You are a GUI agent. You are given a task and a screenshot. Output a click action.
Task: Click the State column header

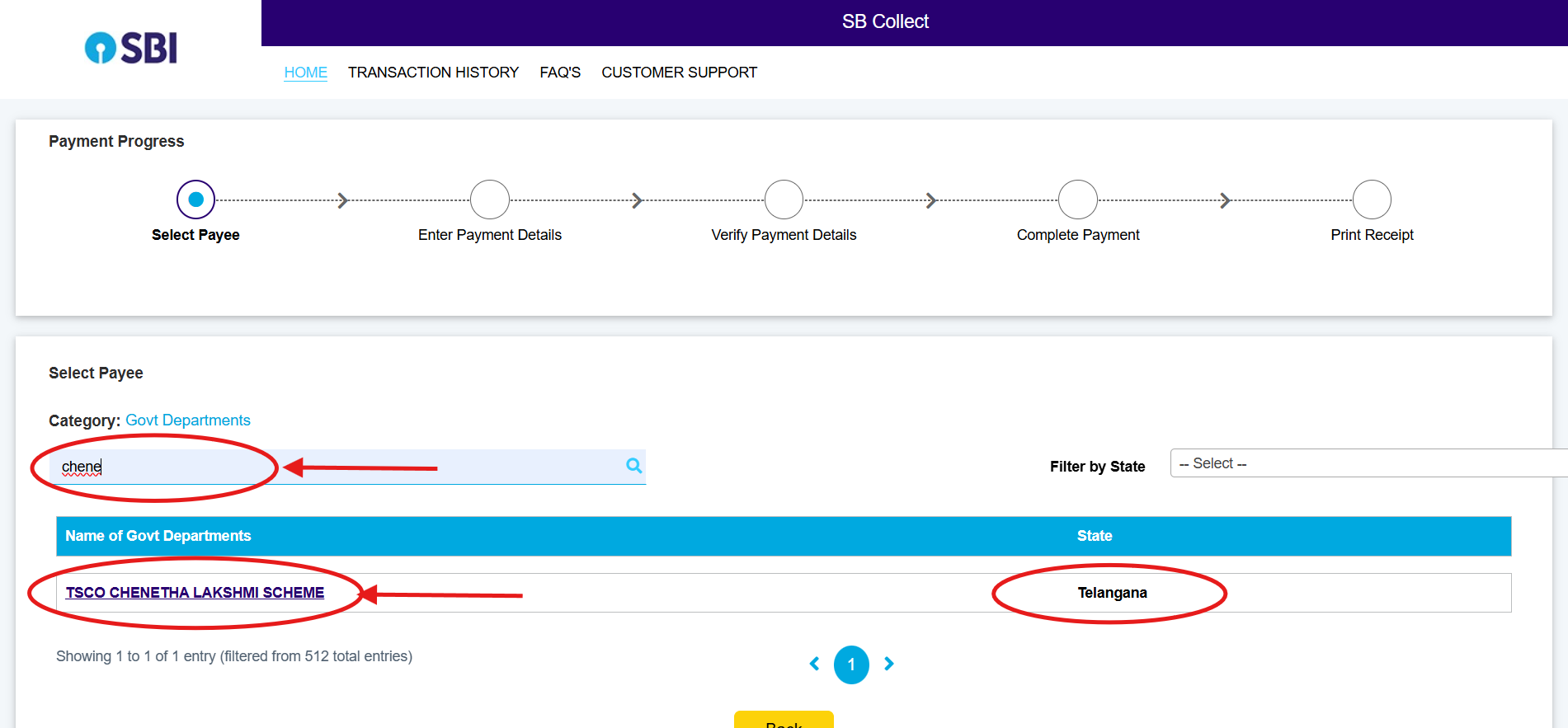[1095, 536]
